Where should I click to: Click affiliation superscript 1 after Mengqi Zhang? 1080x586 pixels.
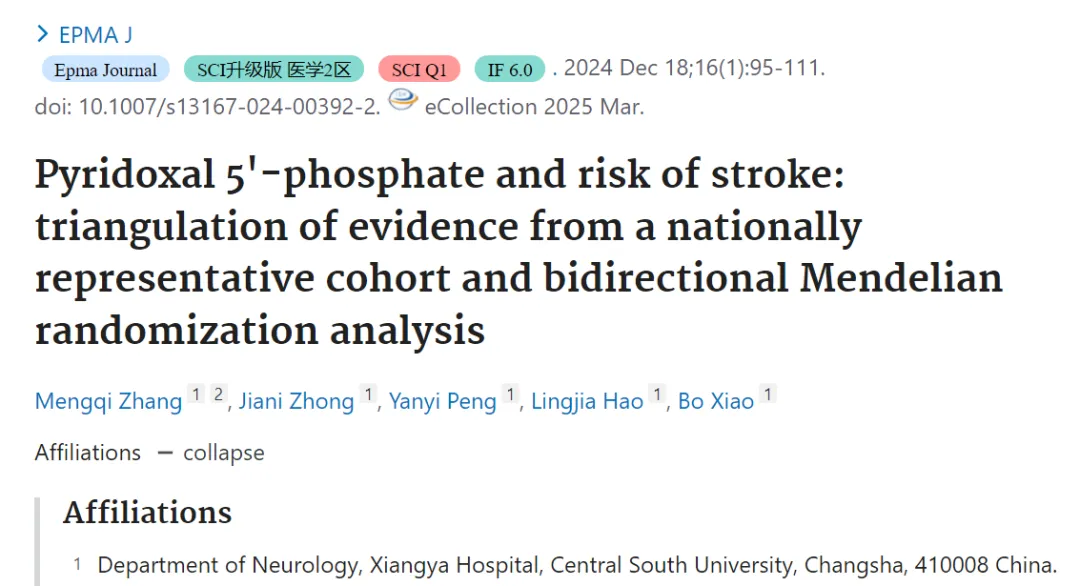pos(196,394)
